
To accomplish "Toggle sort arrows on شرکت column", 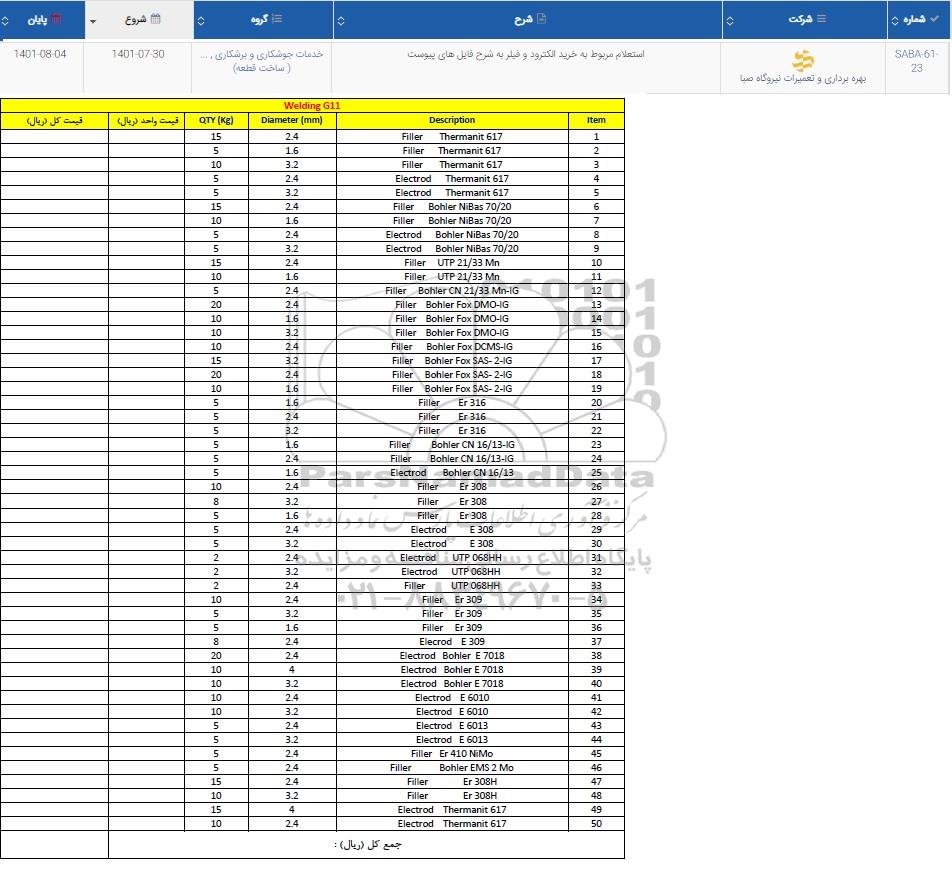I will 730,21.
